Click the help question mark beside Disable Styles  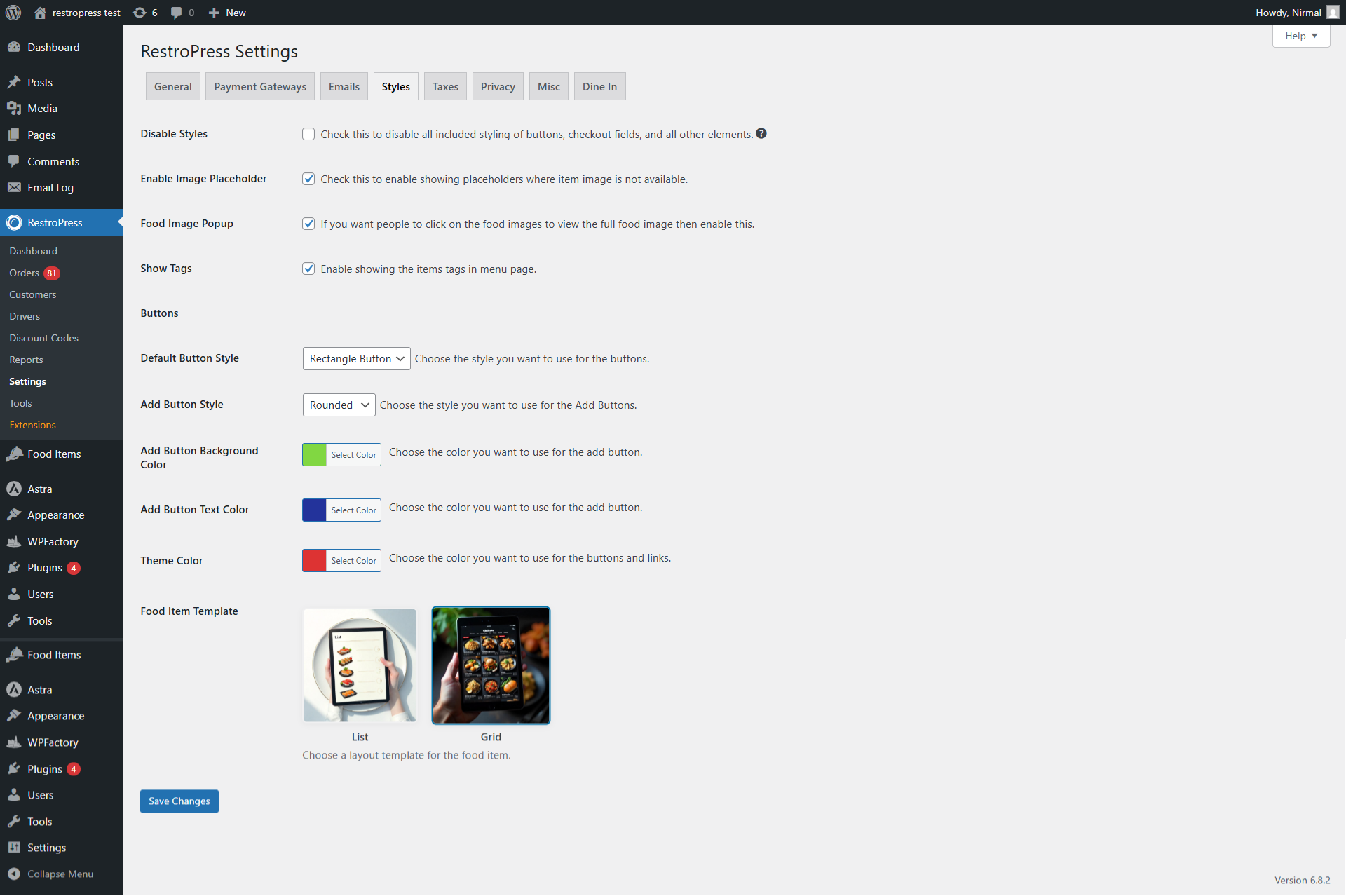761,133
